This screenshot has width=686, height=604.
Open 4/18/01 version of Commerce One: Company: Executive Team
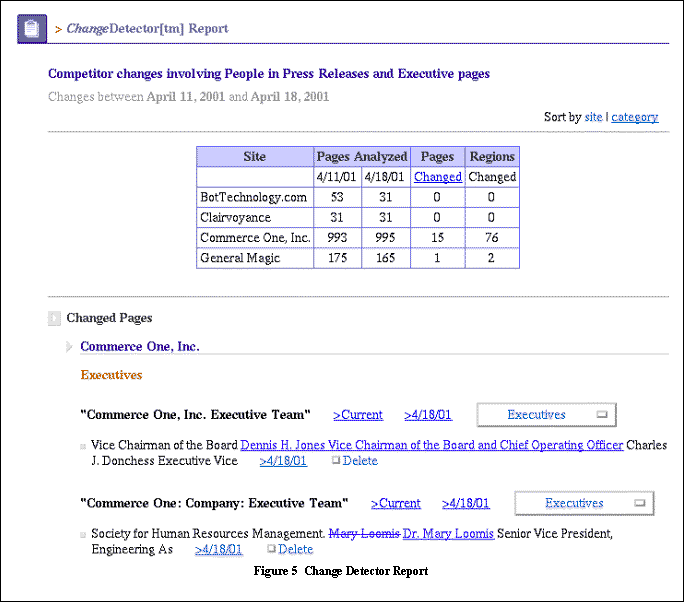466,503
